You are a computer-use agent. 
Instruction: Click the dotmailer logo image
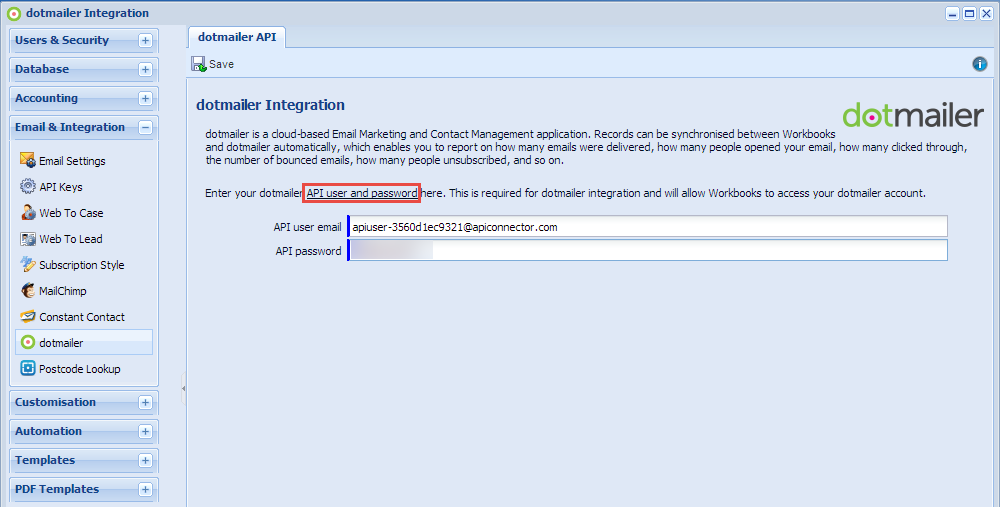tap(913, 115)
